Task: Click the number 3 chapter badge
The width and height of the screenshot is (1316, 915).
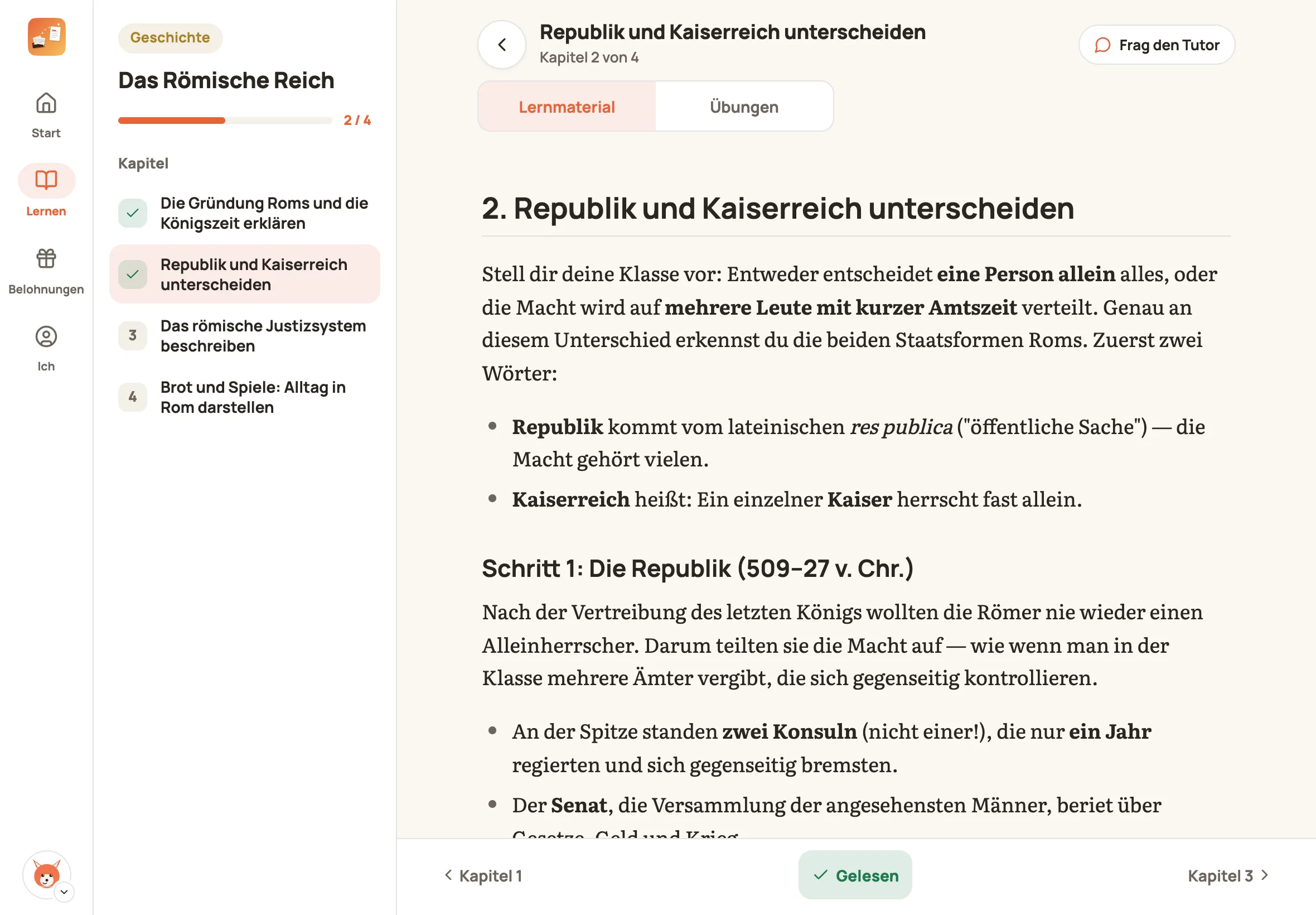Action: (132, 335)
